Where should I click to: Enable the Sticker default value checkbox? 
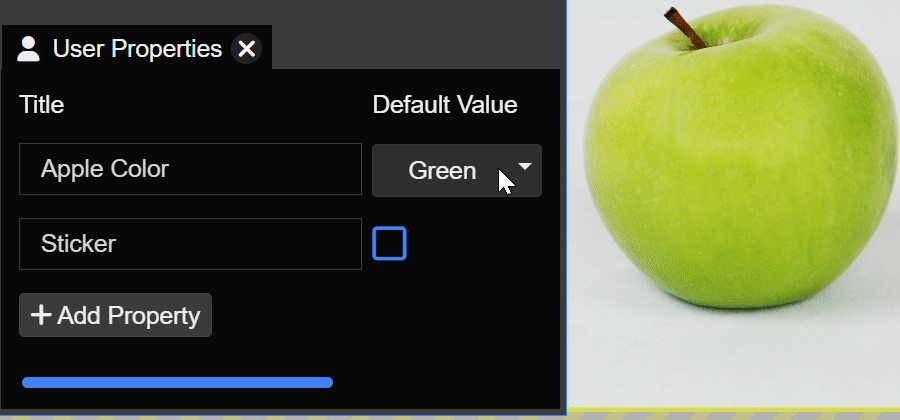pos(390,243)
